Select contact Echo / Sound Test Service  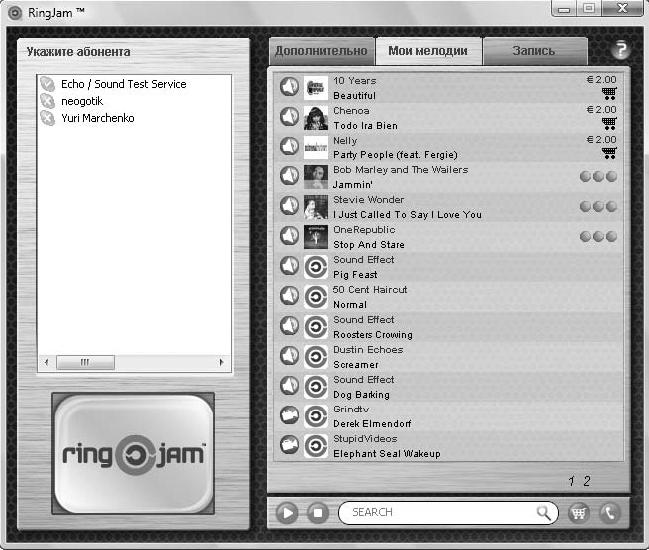(123, 84)
